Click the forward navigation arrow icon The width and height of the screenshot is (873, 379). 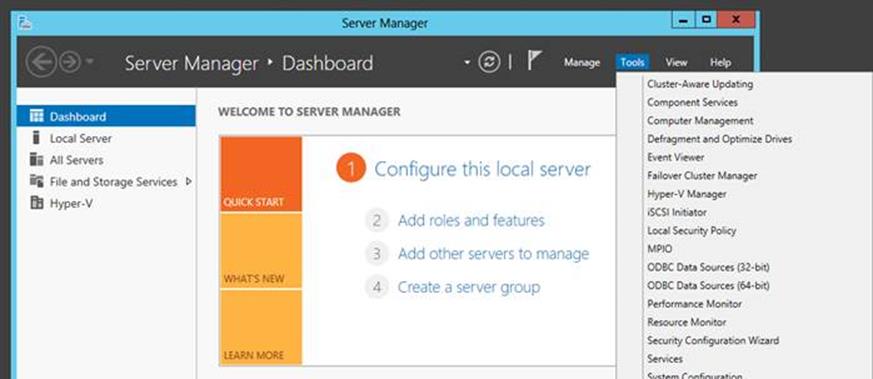click(x=70, y=62)
